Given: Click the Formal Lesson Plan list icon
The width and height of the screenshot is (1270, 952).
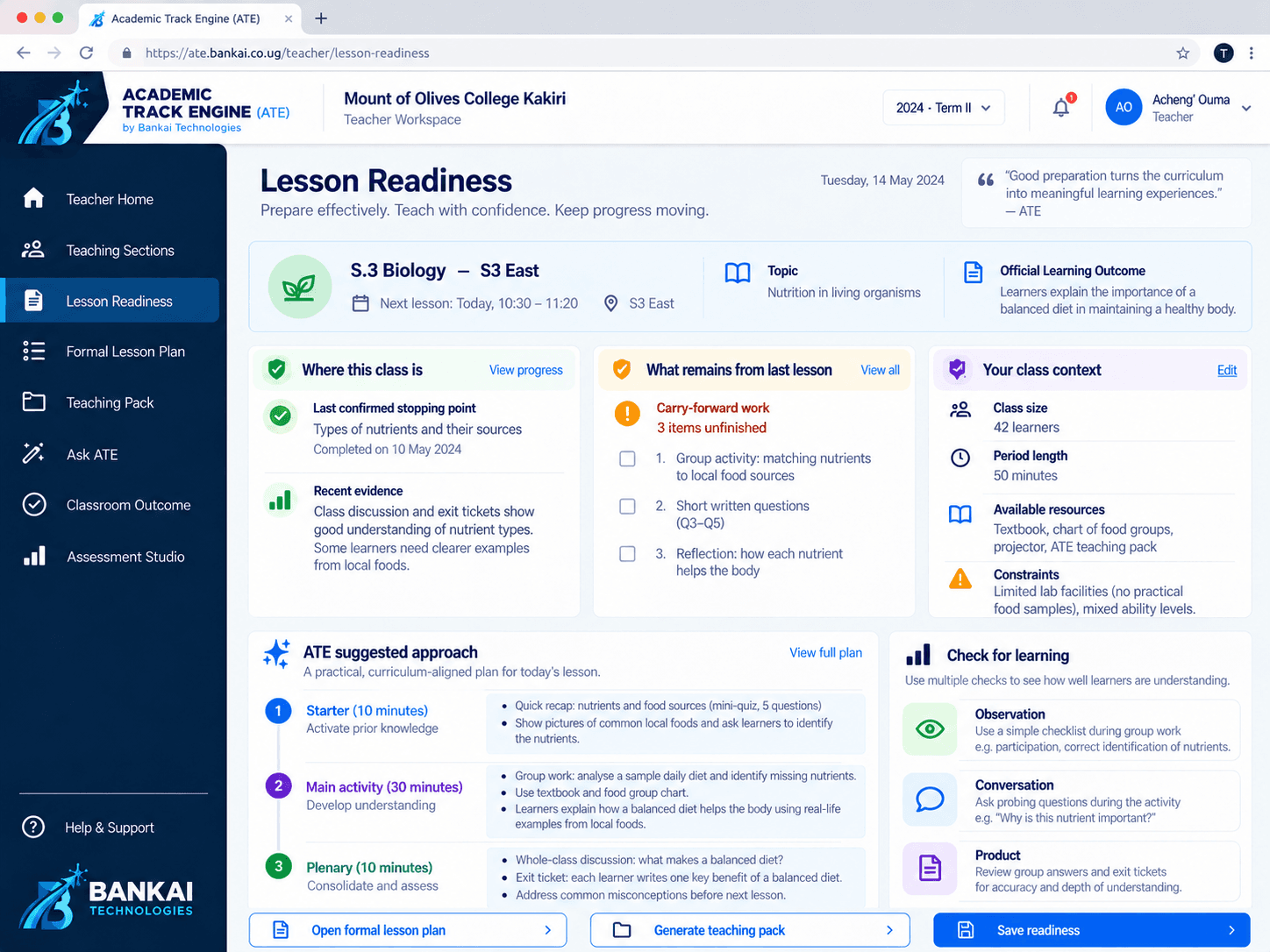Looking at the screenshot, I should [33, 352].
